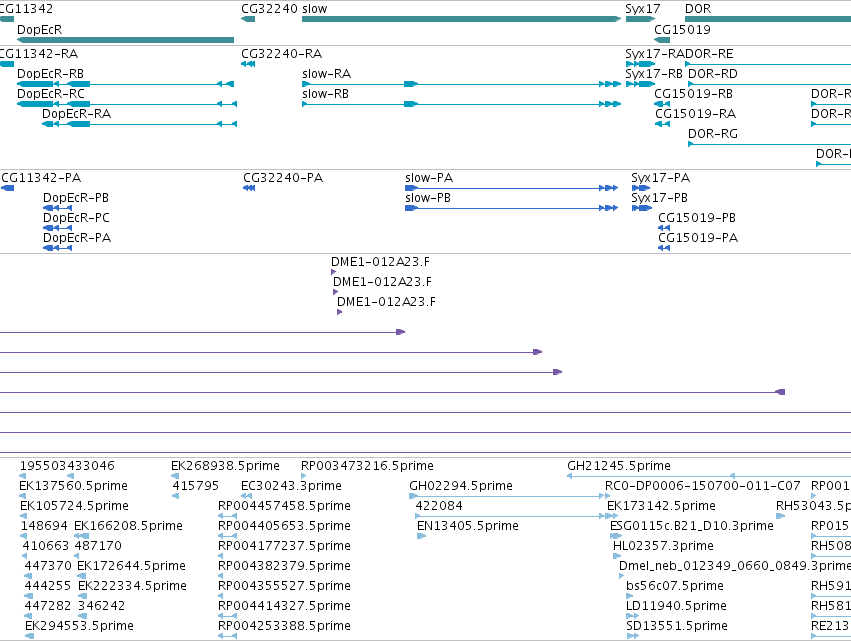This screenshot has height=641, width=851.
Task: Select the DopEcR-RA transcript label
Action: 77,114
